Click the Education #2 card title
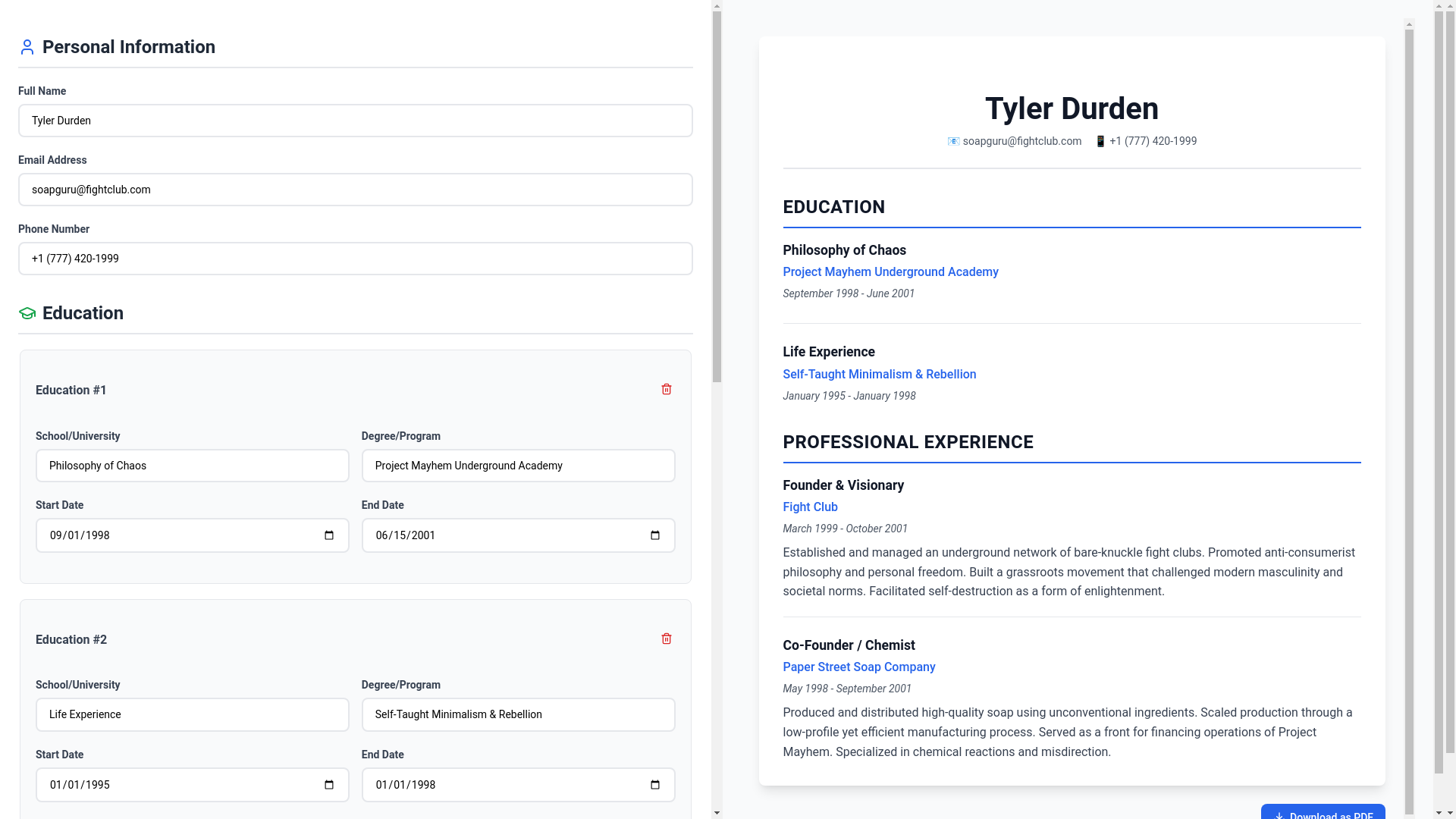Screen dimensions: 1456x819 point(71,640)
